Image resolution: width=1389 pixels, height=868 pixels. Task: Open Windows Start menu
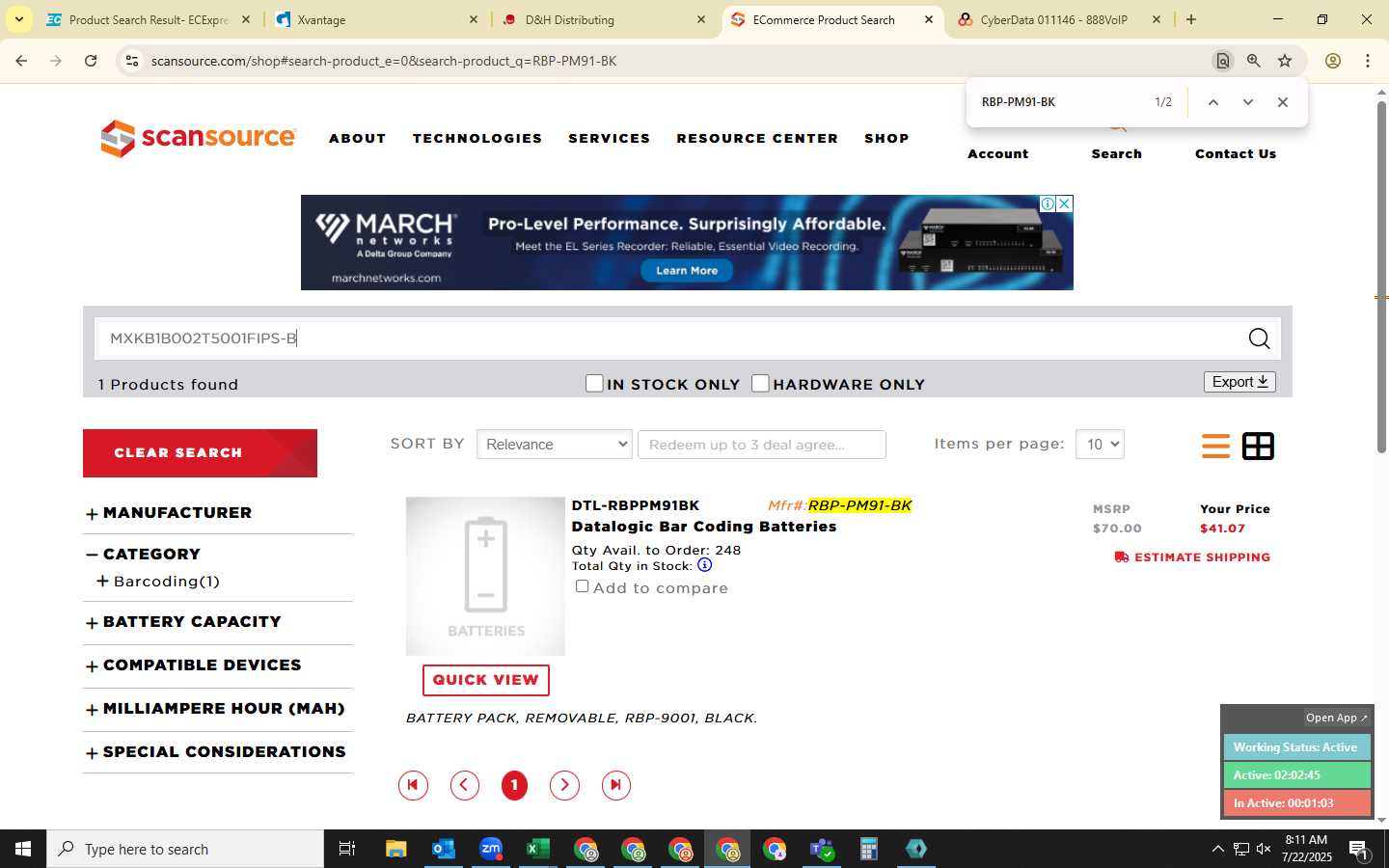pos(23,849)
